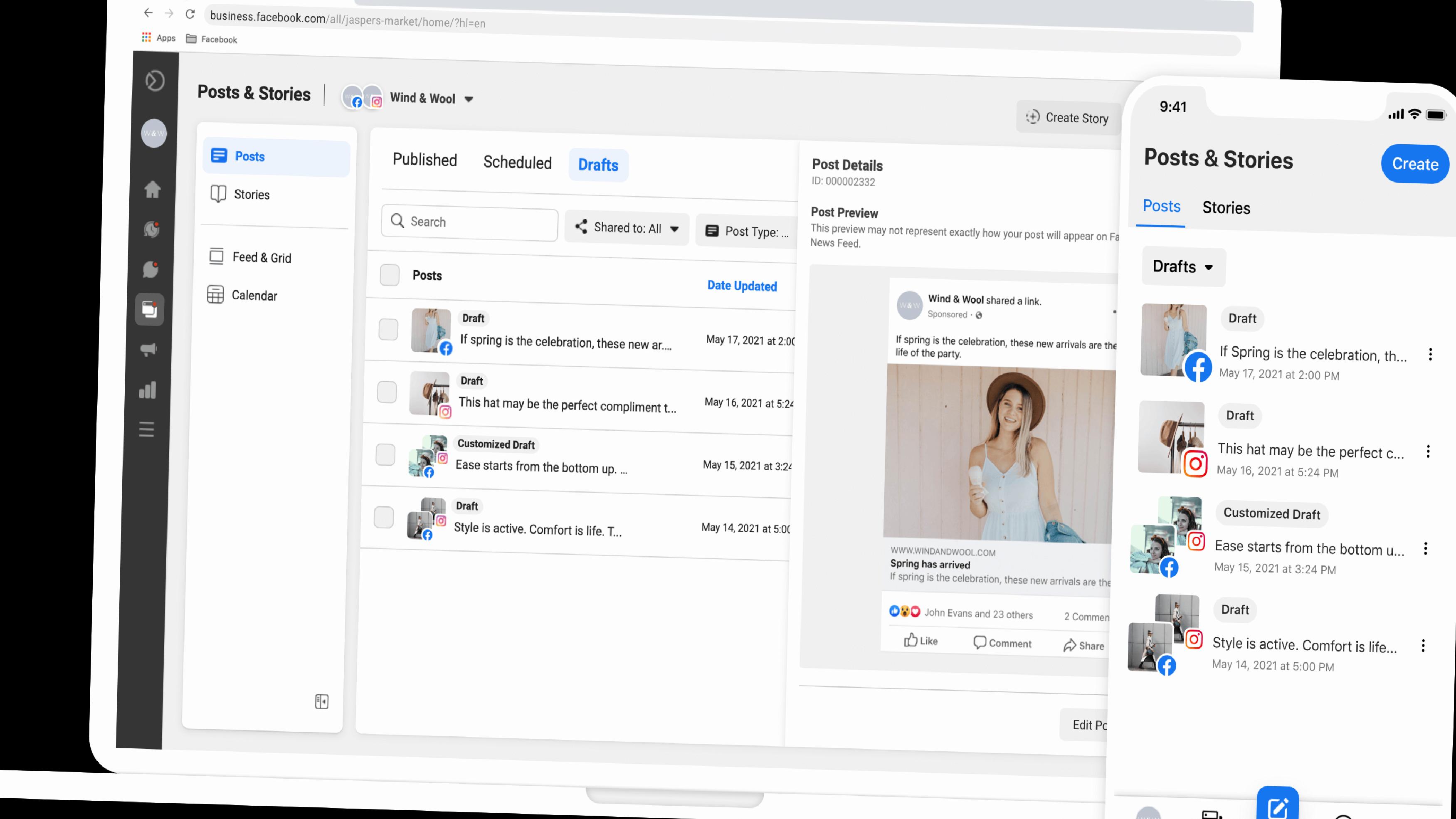Select the Stories tab on the phone
1456x819 pixels.
1226,208
